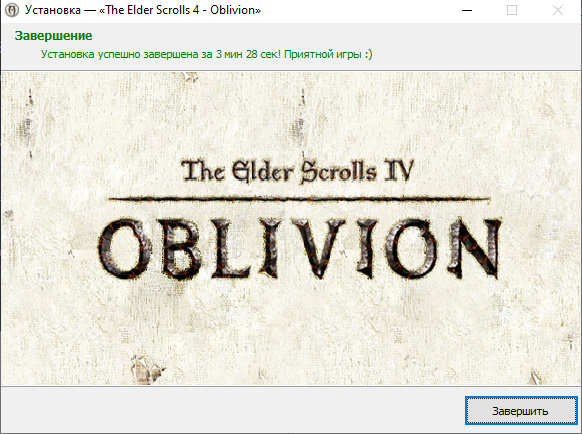Viewport: 582px width, 434px height.
Task: Click the final letter N of OBLIVION
Action: 475,248
